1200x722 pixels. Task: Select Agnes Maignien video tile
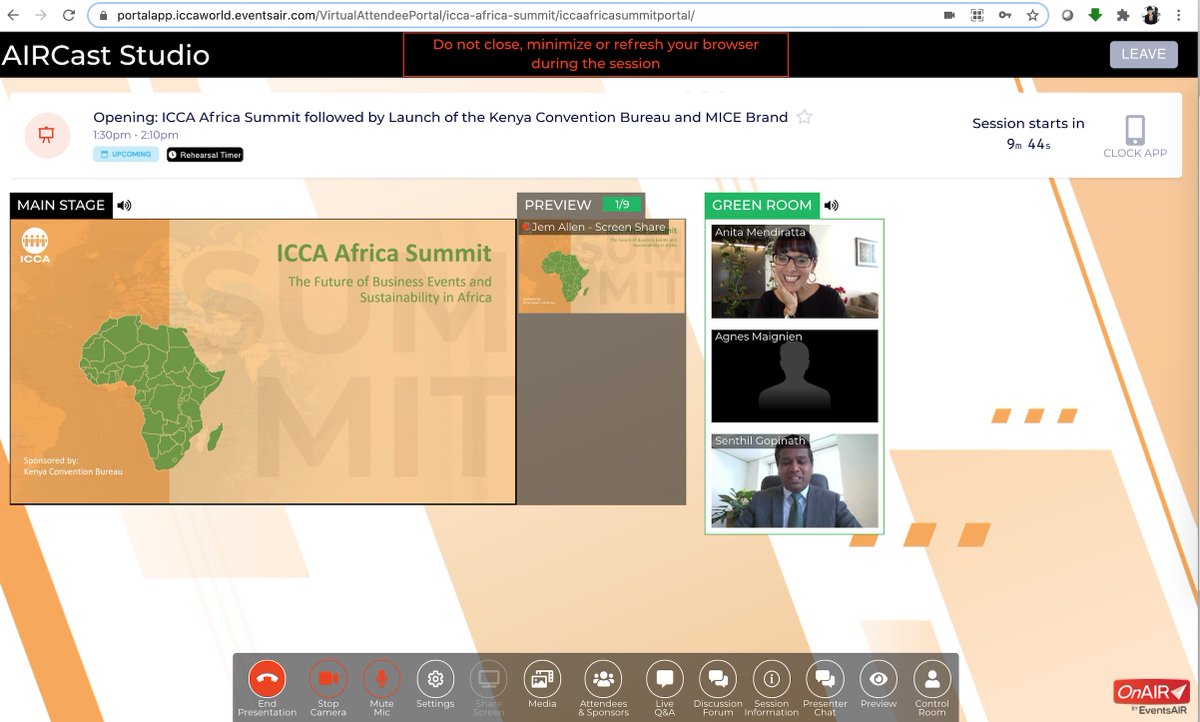pyautogui.click(x=795, y=376)
